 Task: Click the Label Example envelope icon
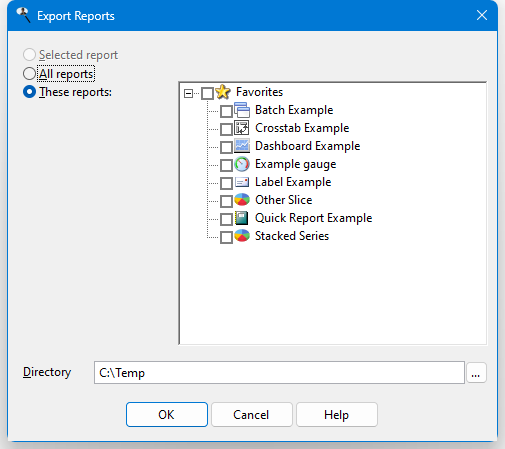tap(242, 182)
